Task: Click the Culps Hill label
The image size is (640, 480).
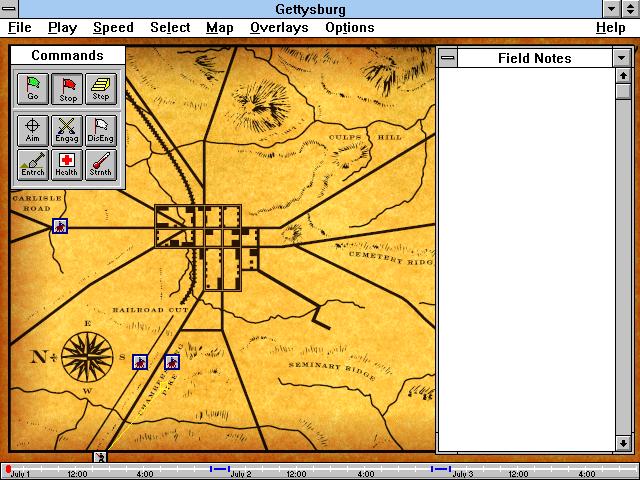Action: (x=365, y=137)
